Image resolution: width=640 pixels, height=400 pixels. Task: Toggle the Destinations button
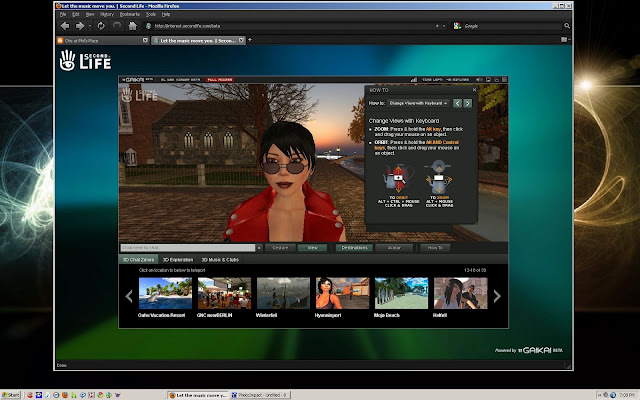tap(354, 248)
